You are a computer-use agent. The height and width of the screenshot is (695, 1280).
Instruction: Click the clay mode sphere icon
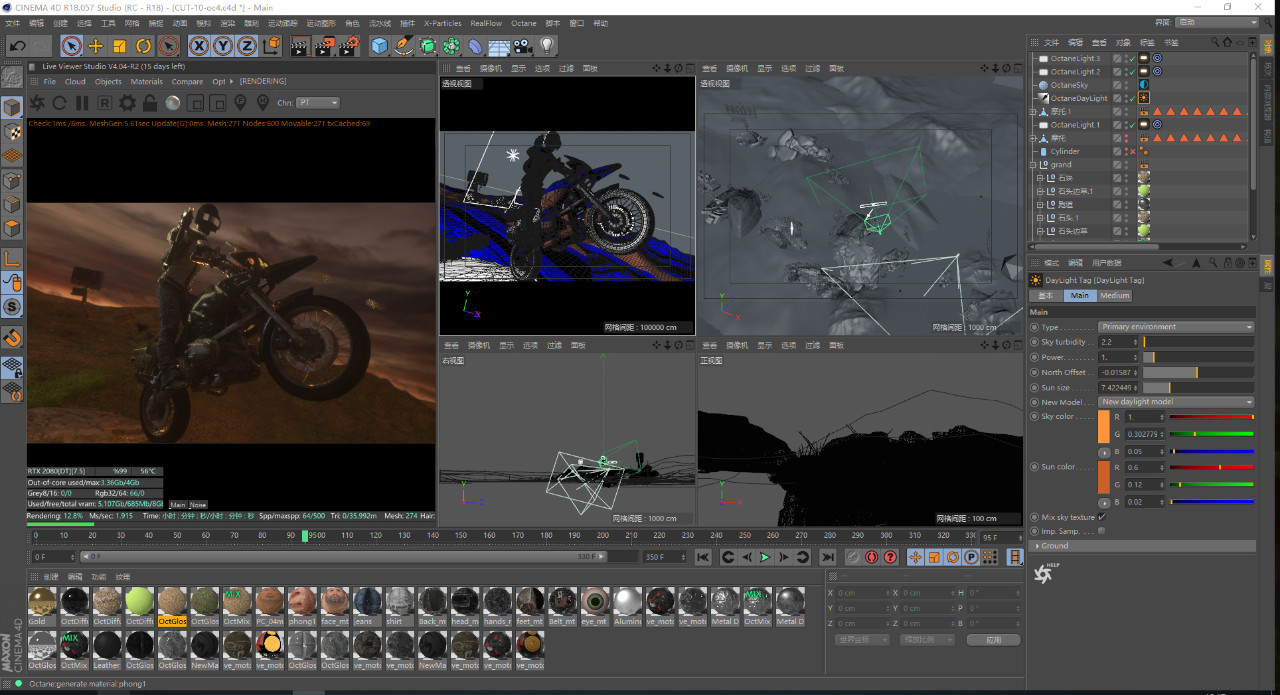point(172,103)
